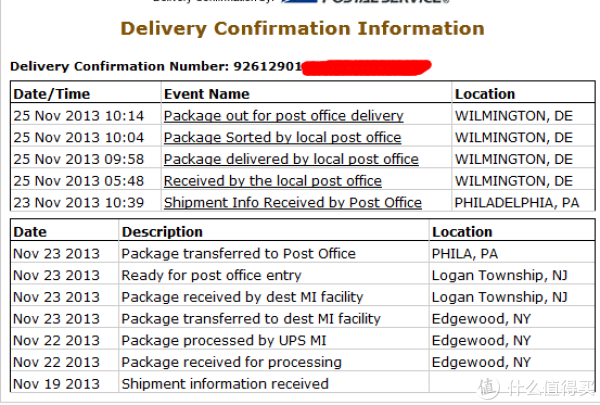Image resolution: width=600 pixels, height=405 pixels.
Task: Click the Delivery Confirmation Information heading
Action: (302, 29)
